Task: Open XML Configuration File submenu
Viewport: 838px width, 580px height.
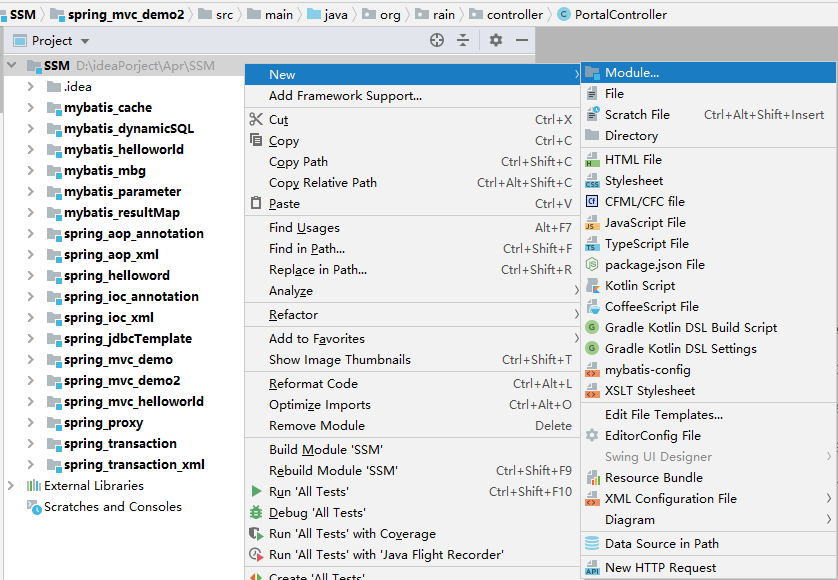Action: click(708, 498)
